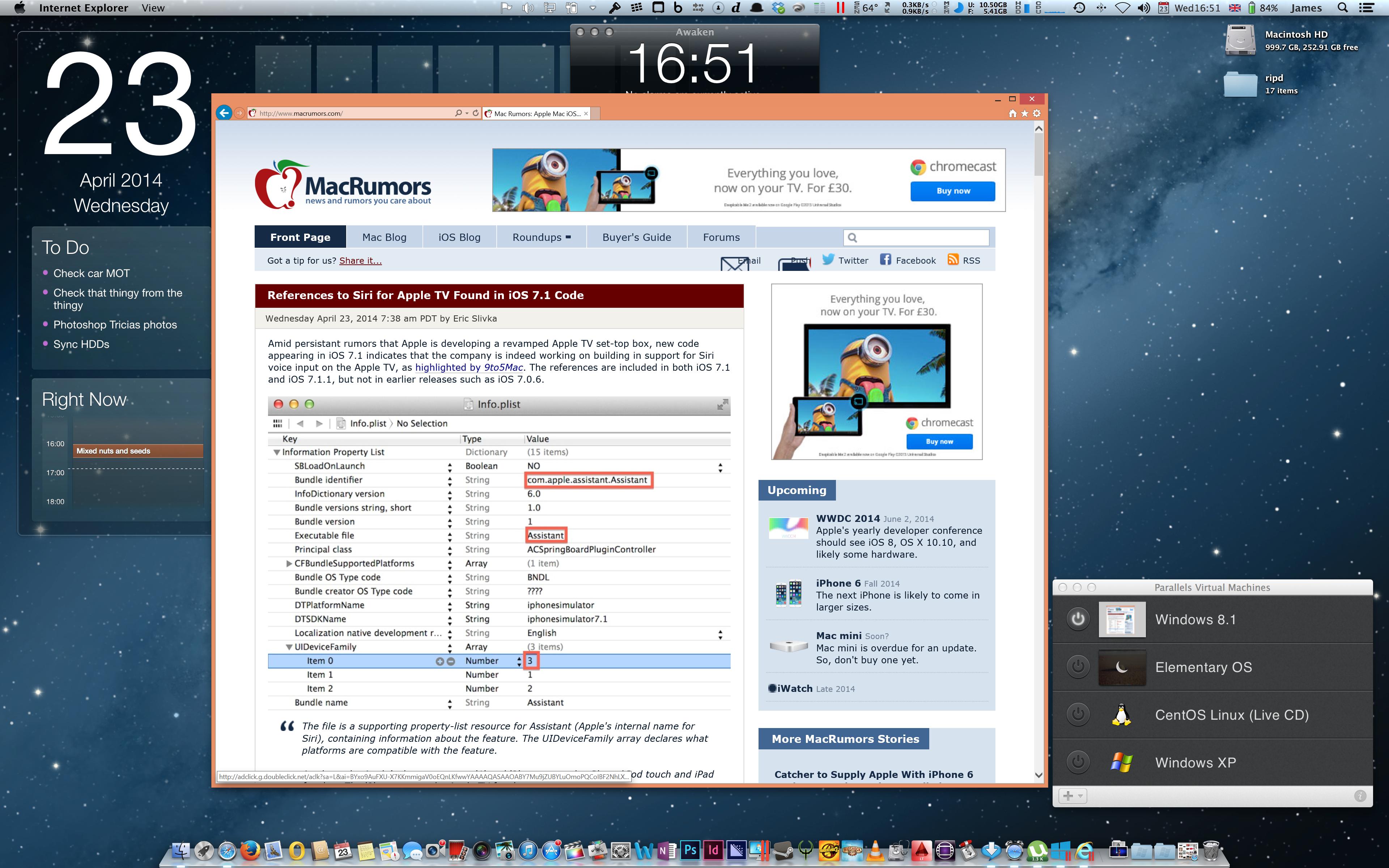Switch to the iOS Blog tab
This screenshot has width=1389, height=868.
tap(459, 237)
